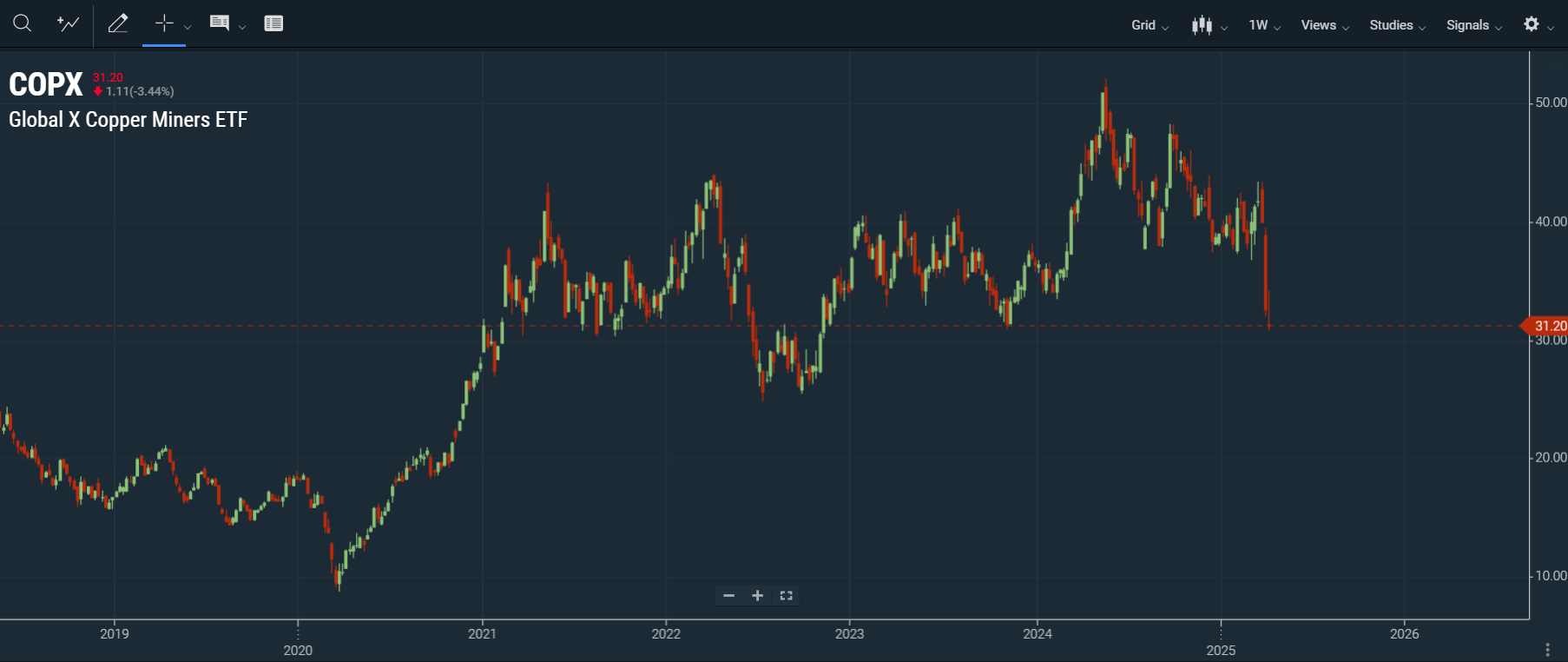Image resolution: width=1568 pixels, height=662 pixels.
Task: Open the Signals menu
Action: point(1473,25)
